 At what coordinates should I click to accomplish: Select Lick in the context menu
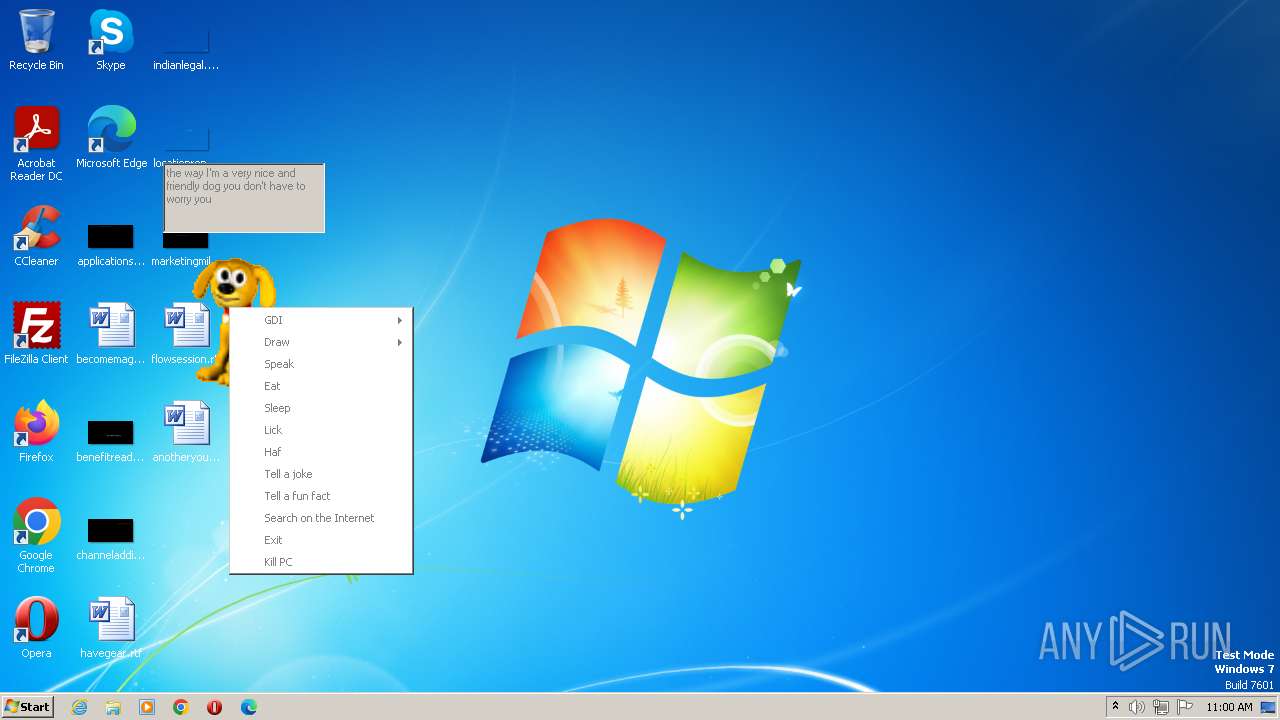(x=321, y=430)
